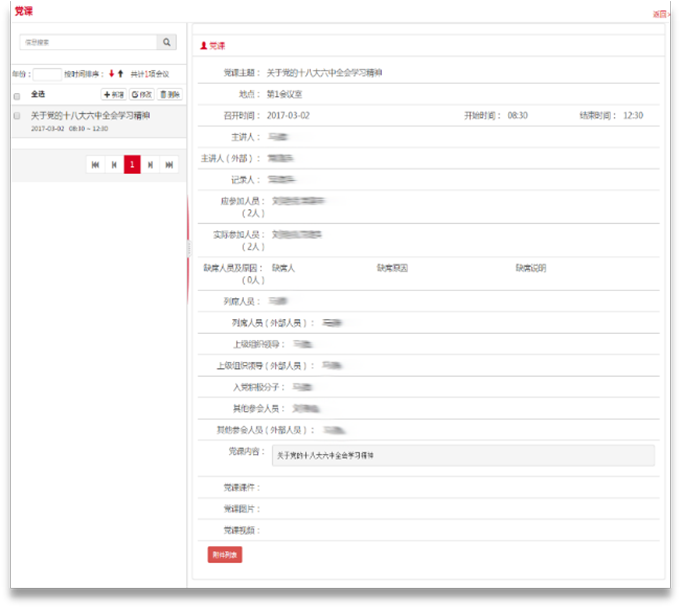Click the 开始时间 value 08:30
The image size is (683, 609).
point(517,115)
